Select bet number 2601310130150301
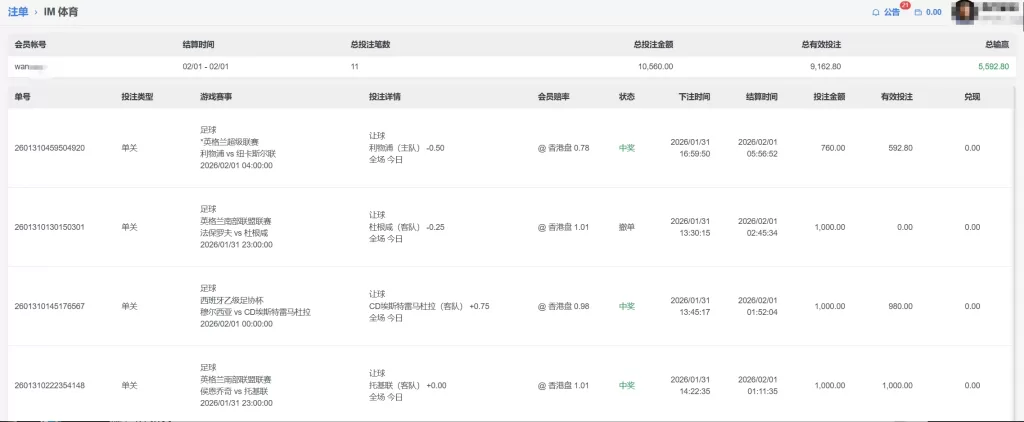Screen dimensions: 1024x422 point(50,227)
